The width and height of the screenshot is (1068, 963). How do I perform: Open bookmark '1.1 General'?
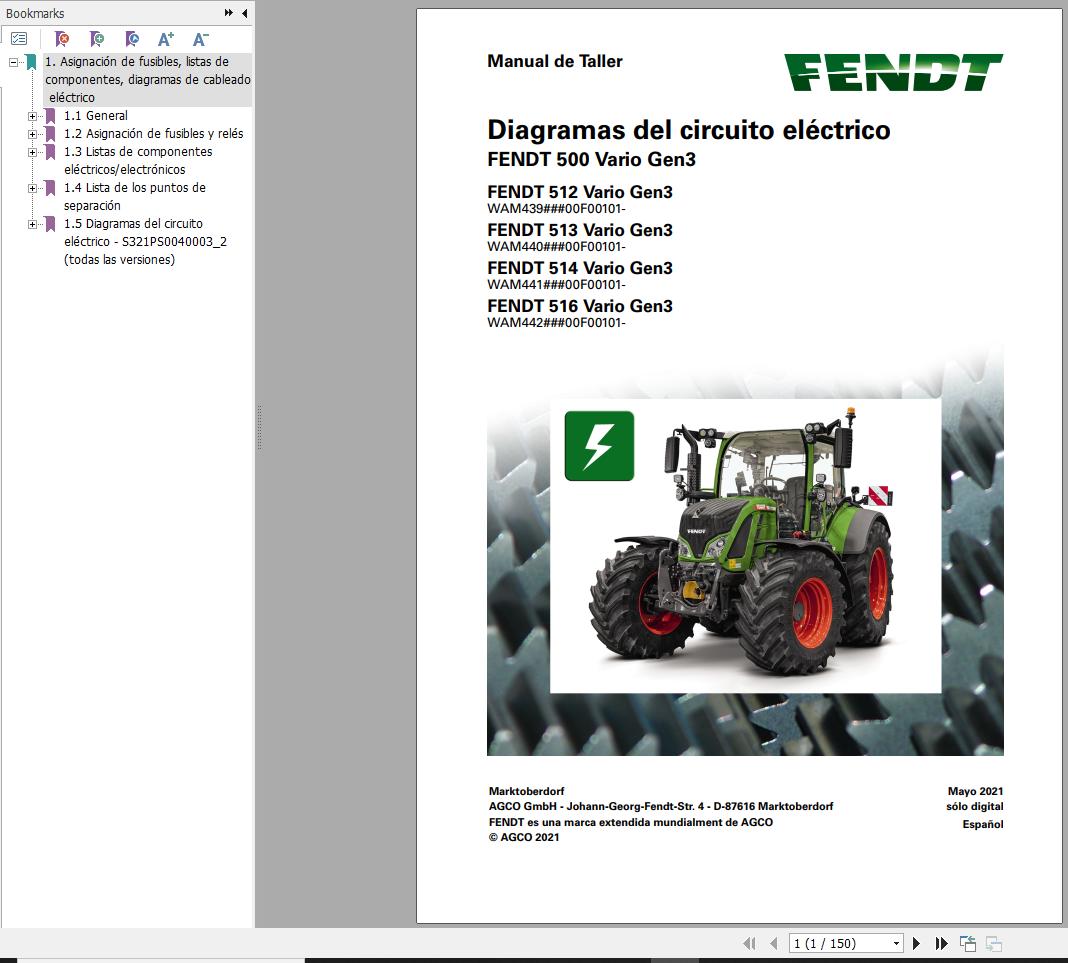pyautogui.click(x=95, y=116)
